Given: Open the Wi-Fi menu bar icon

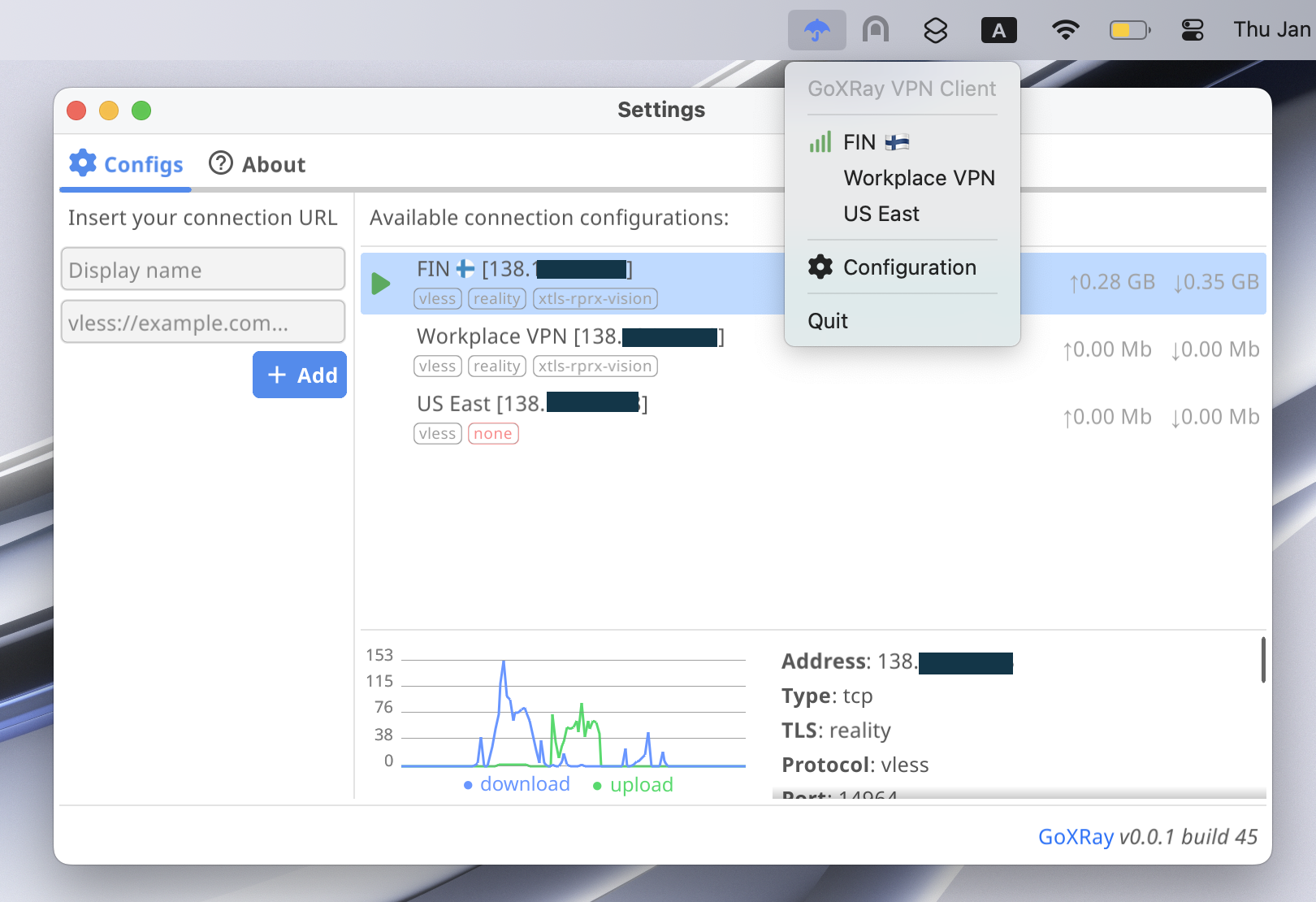Looking at the screenshot, I should tap(1065, 30).
